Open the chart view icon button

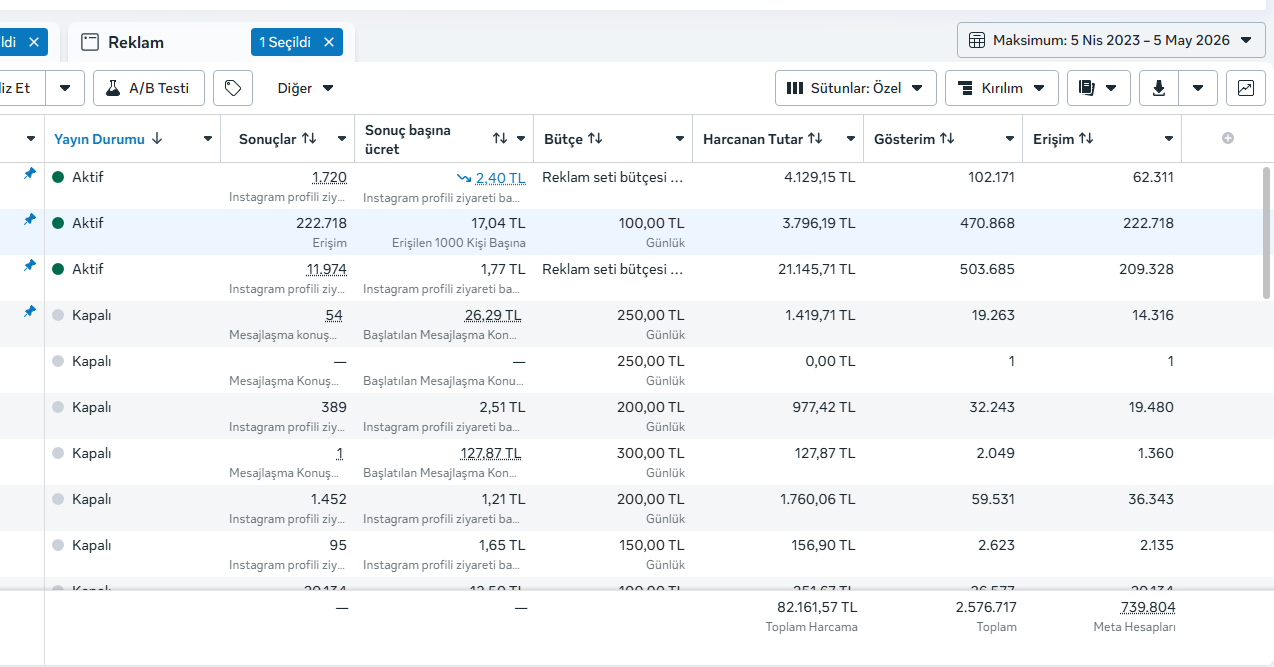[x=1245, y=88]
